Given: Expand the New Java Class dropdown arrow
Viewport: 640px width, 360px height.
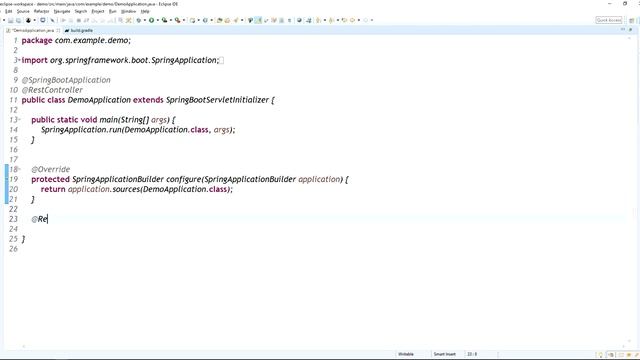Looking at the screenshot, I should tap(211, 20).
